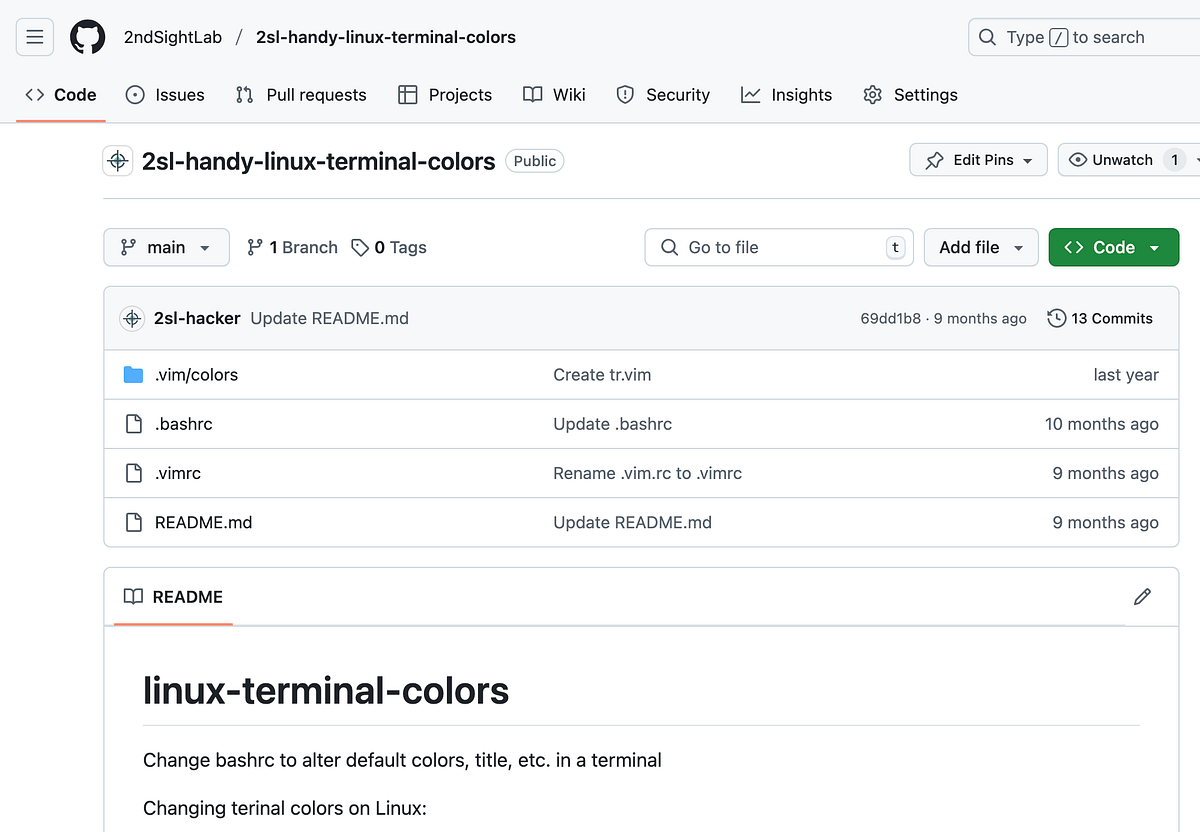1200x832 pixels.
Task: Switch to the Pull requests tab
Action: [x=300, y=95]
